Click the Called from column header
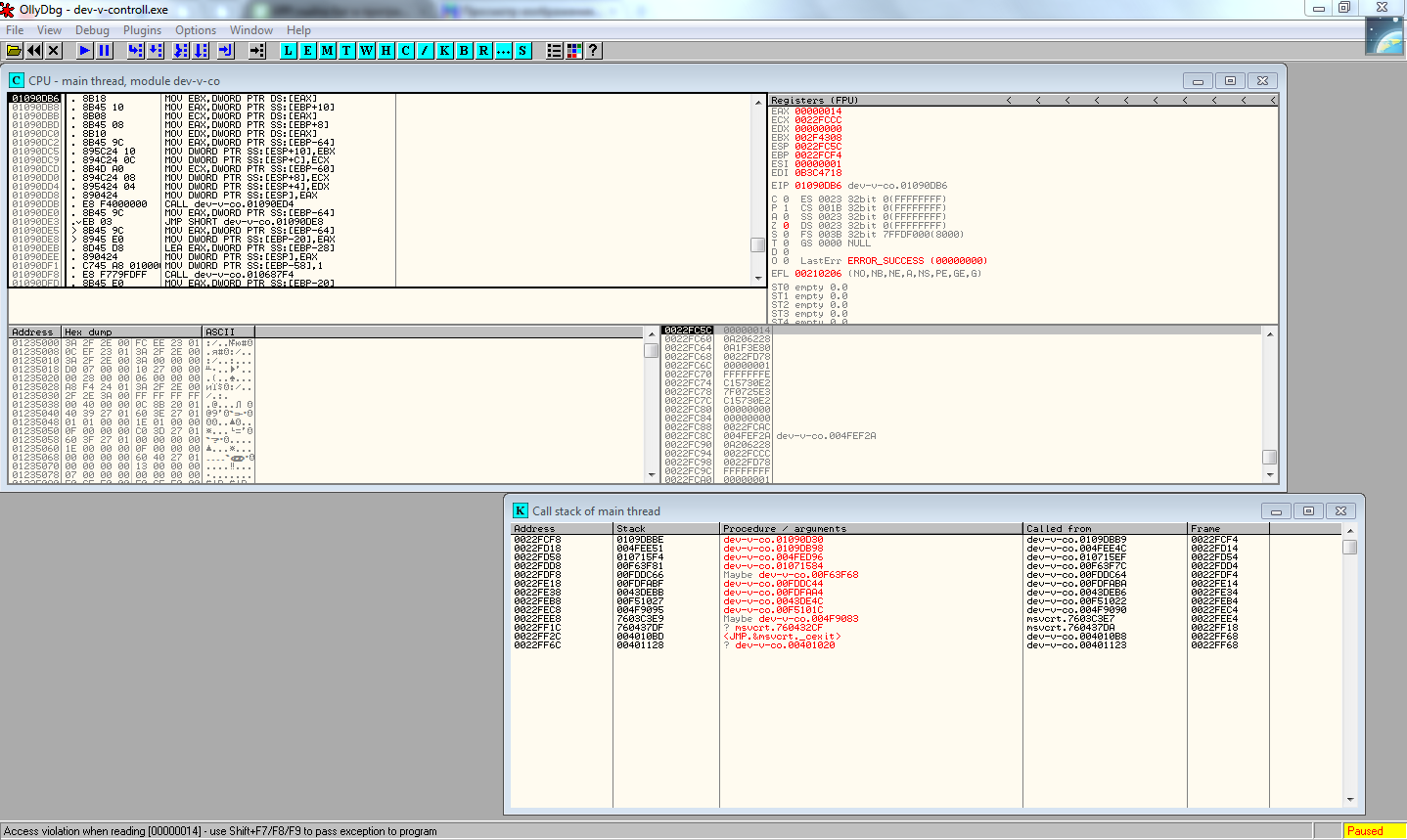Viewport: 1407px width, 840px height. pos(1105,528)
